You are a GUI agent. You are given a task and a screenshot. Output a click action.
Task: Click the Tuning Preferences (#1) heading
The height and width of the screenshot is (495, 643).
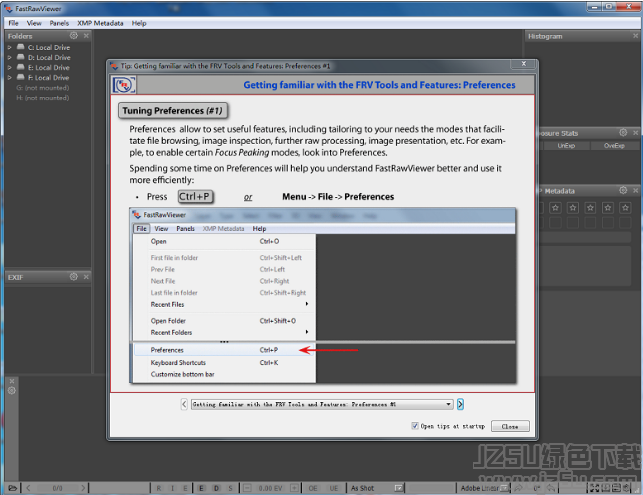(173, 111)
